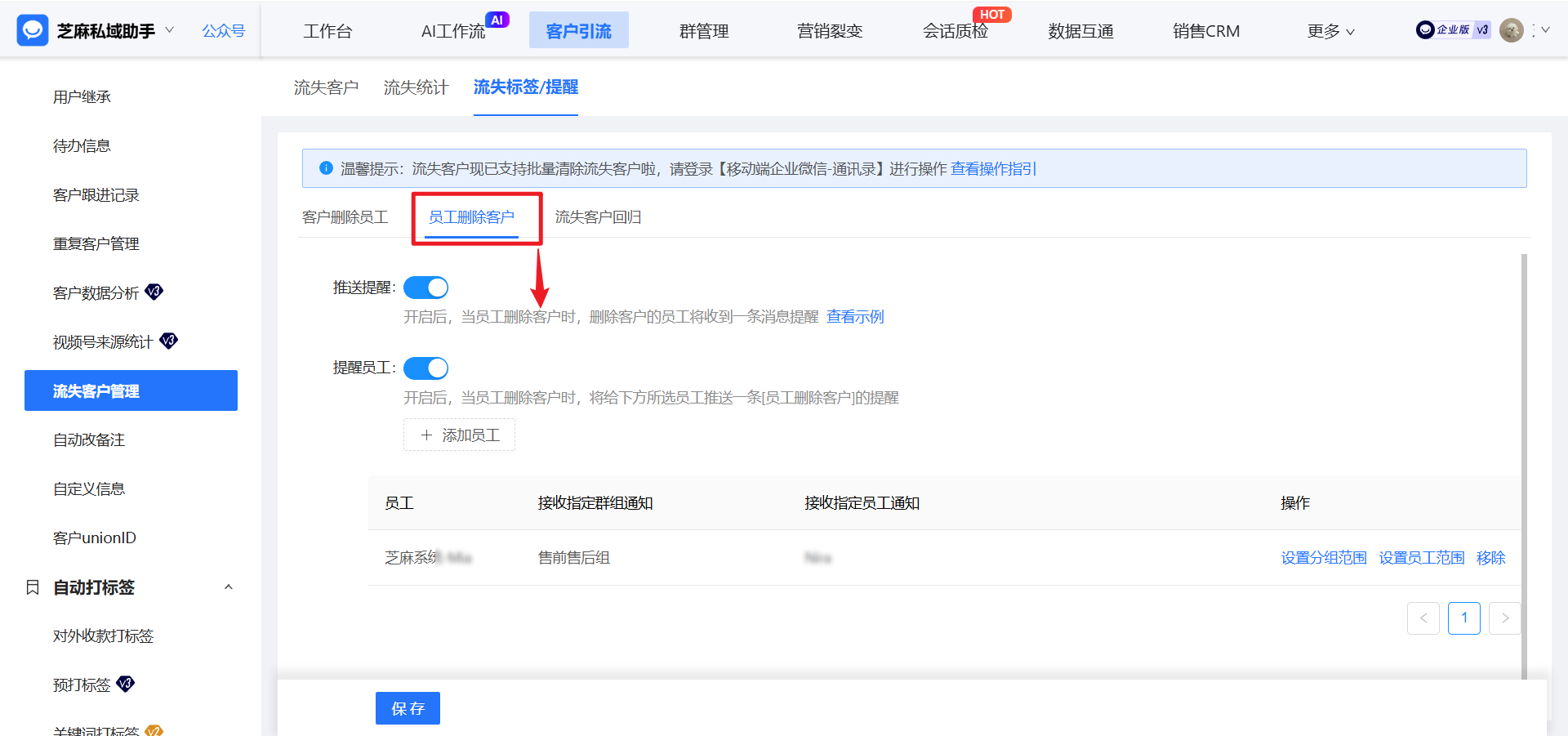Image resolution: width=1568 pixels, height=736 pixels.
Task: Click the 保存 button
Action: (x=408, y=707)
